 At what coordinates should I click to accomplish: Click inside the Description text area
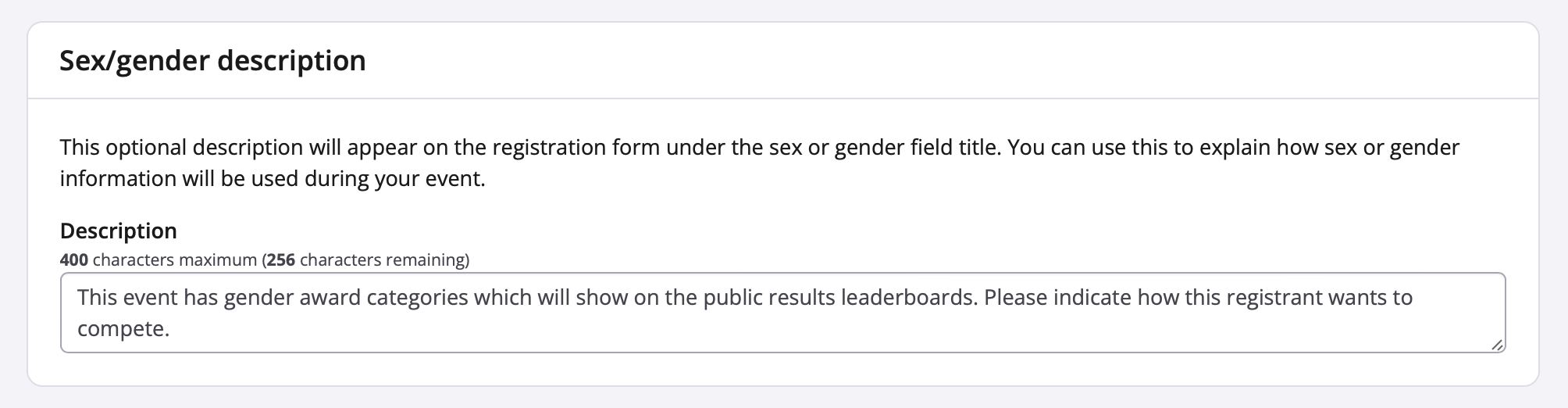coord(781,313)
